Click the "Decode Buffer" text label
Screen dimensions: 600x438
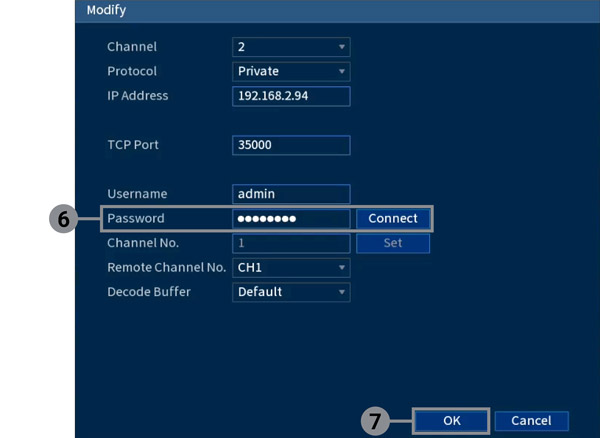tap(148, 292)
